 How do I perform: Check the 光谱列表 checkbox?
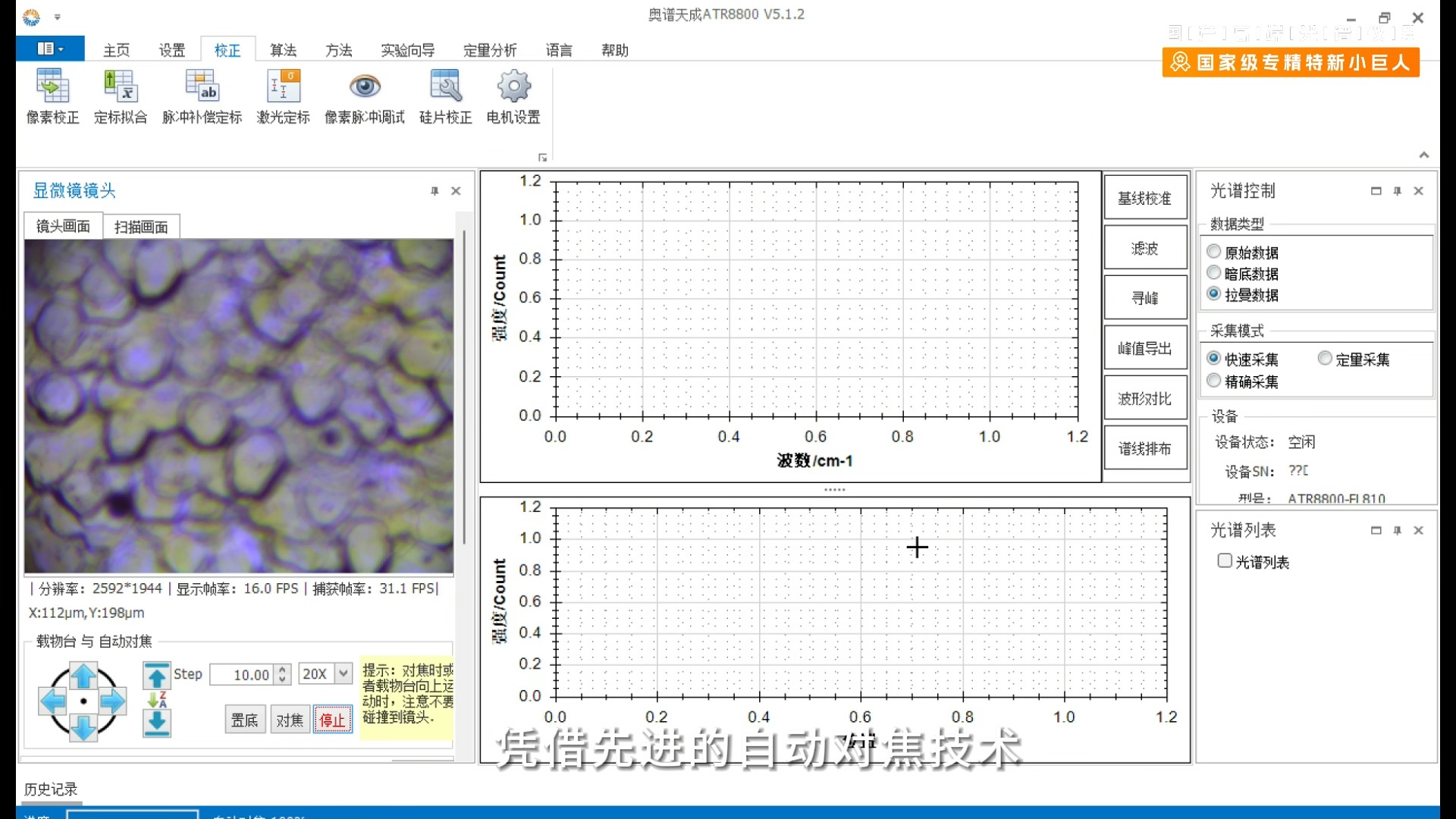coord(1225,561)
